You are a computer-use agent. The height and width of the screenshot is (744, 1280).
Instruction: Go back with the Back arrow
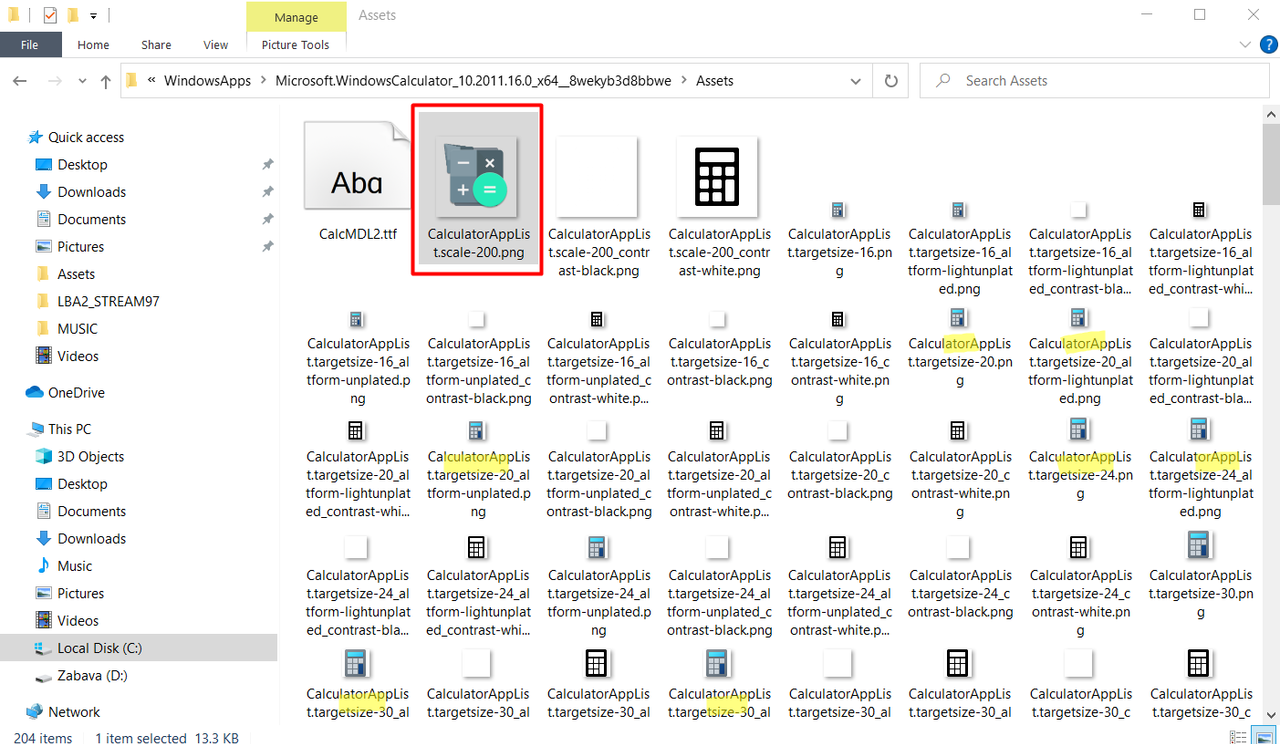click(x=21, y=81)
